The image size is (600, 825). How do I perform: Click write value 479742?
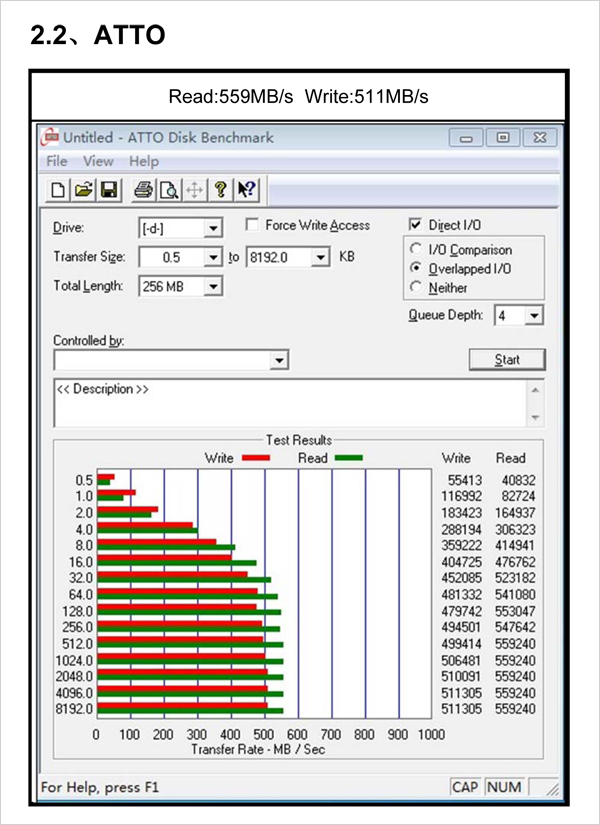pos(461,611)
